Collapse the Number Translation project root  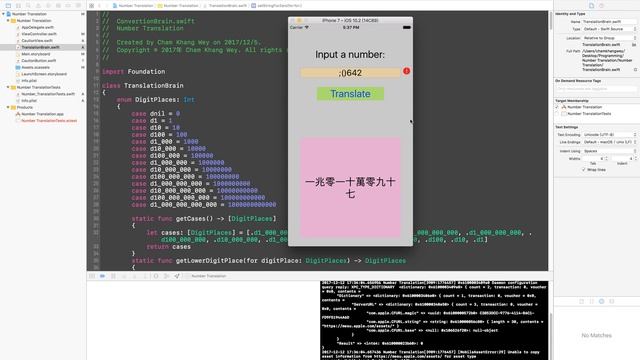pos(4,14)
